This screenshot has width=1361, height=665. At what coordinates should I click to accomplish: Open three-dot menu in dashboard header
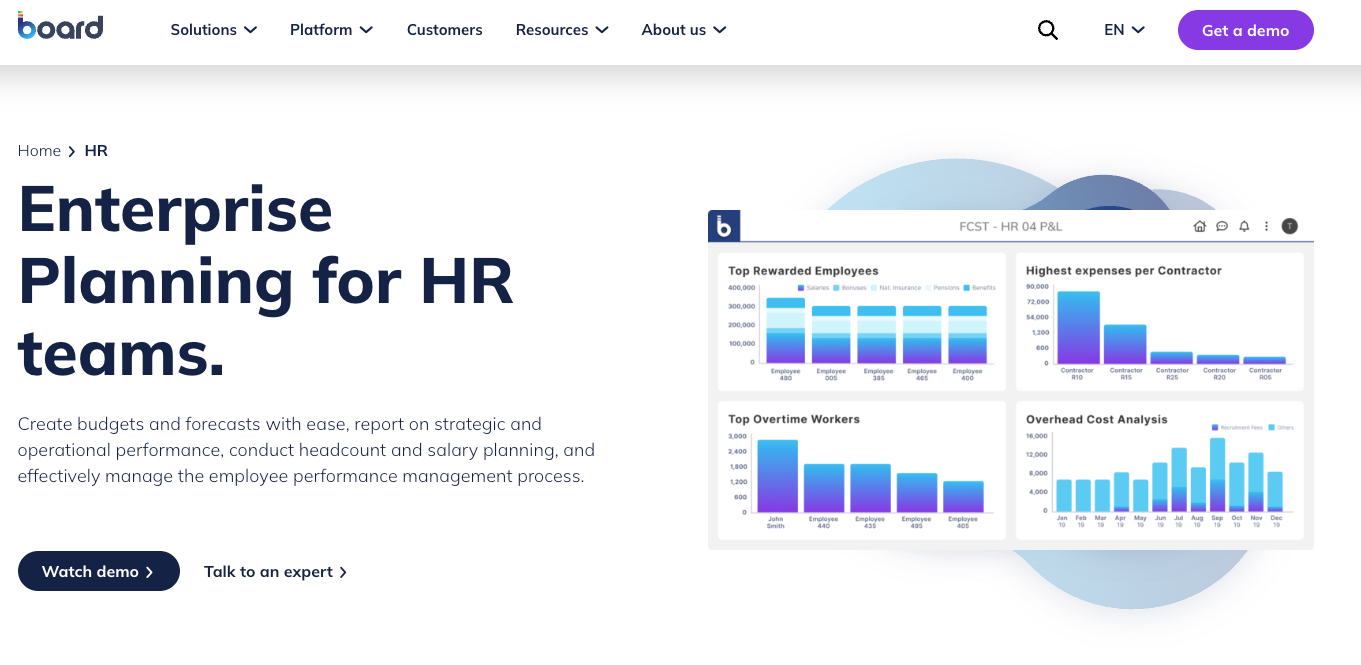point(1266,226)
